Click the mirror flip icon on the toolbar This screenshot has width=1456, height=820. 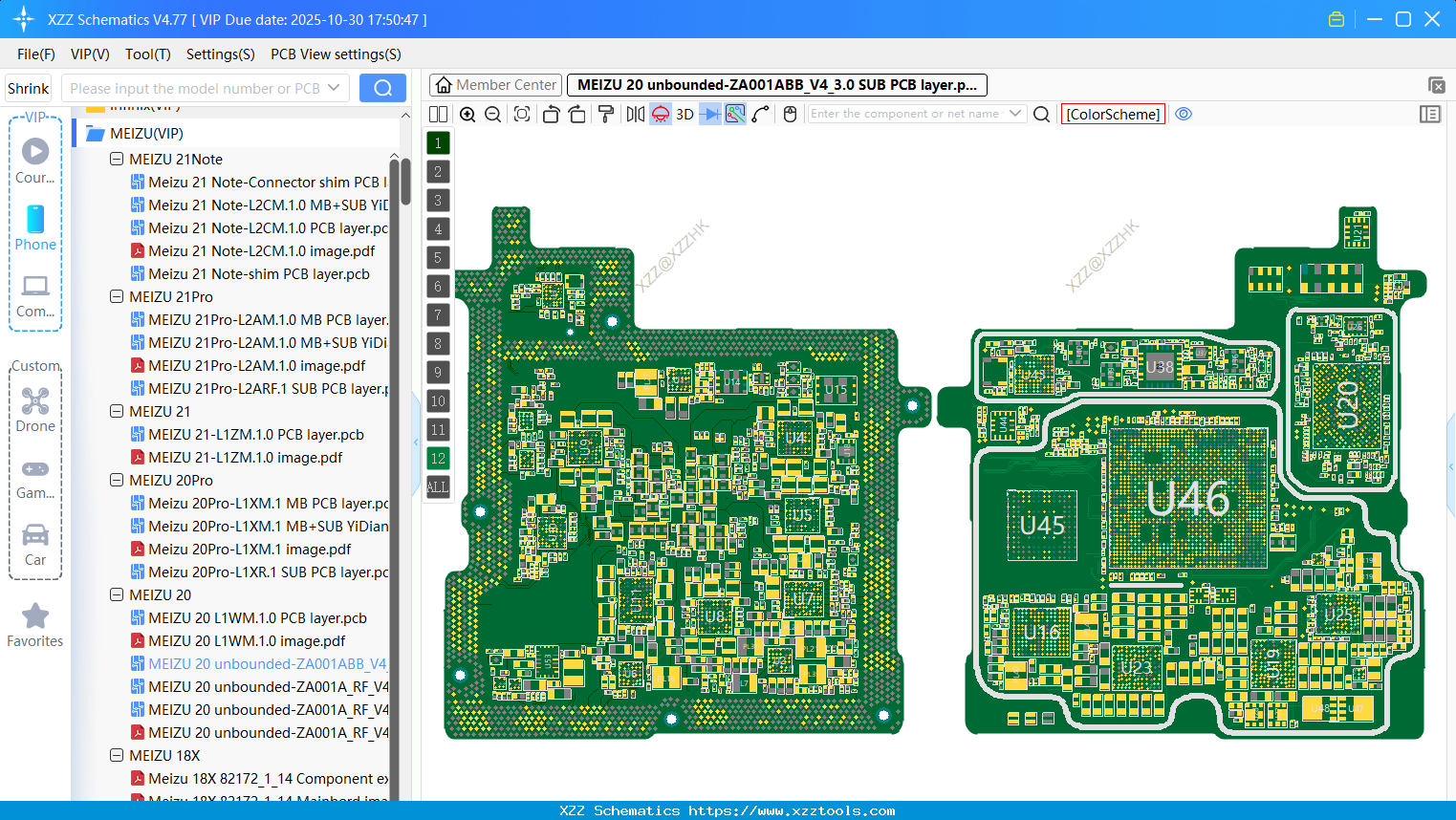coord(634,114)
